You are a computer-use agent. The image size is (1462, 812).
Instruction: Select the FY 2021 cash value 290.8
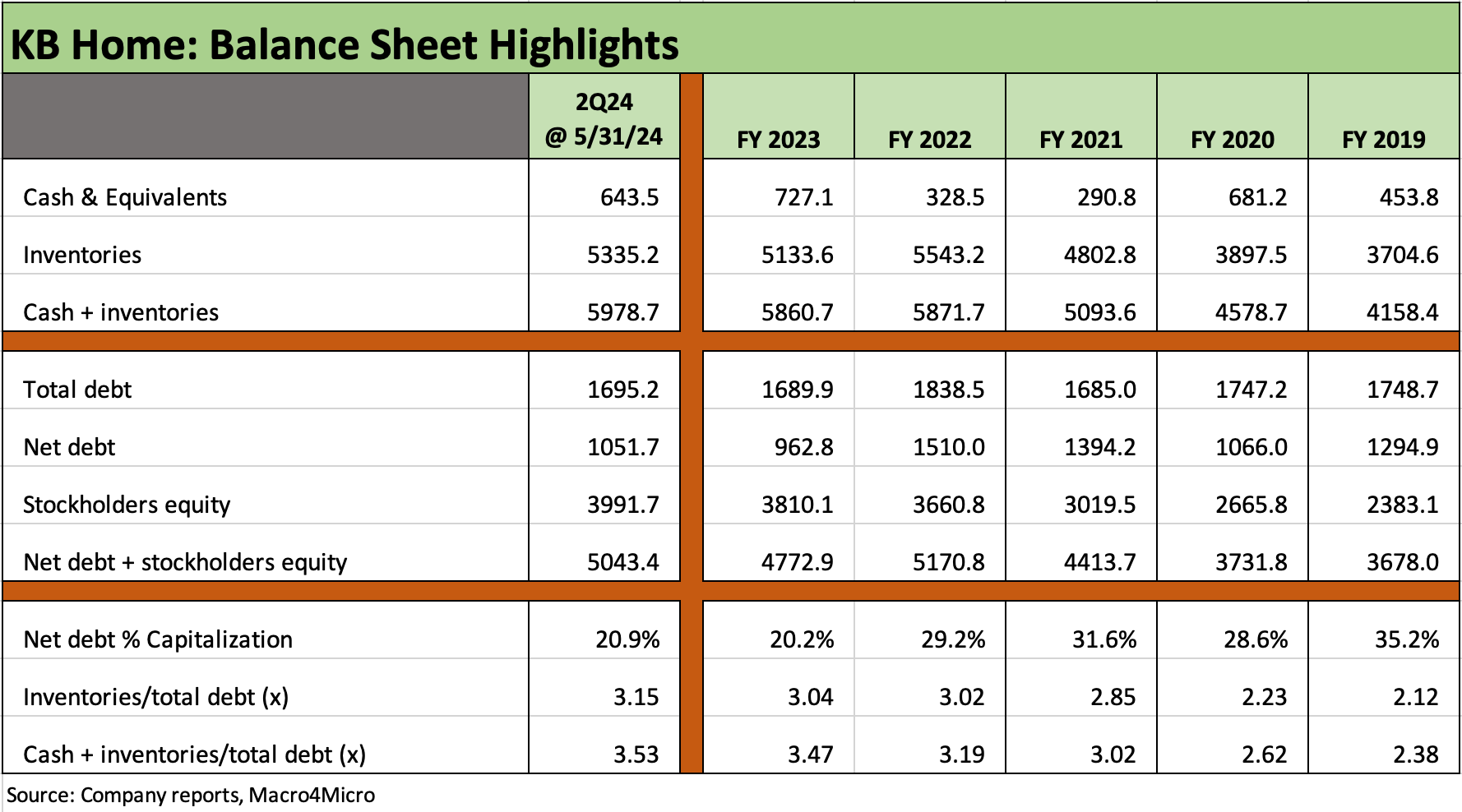point(1106,197)
